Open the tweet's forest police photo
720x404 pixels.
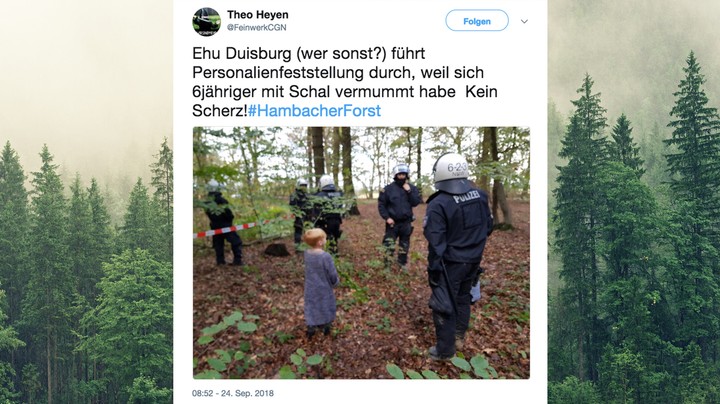click(x=361, y=253)
